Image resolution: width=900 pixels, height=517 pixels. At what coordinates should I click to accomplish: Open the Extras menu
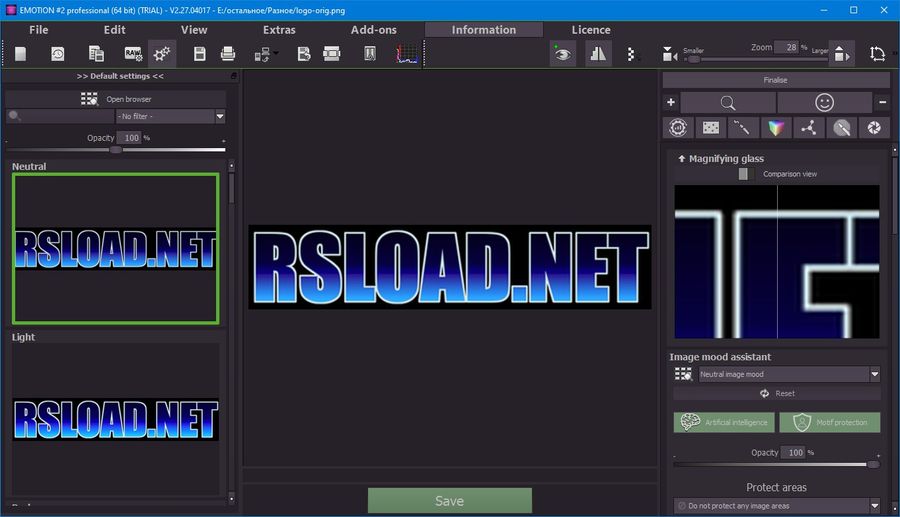[279, 30]
